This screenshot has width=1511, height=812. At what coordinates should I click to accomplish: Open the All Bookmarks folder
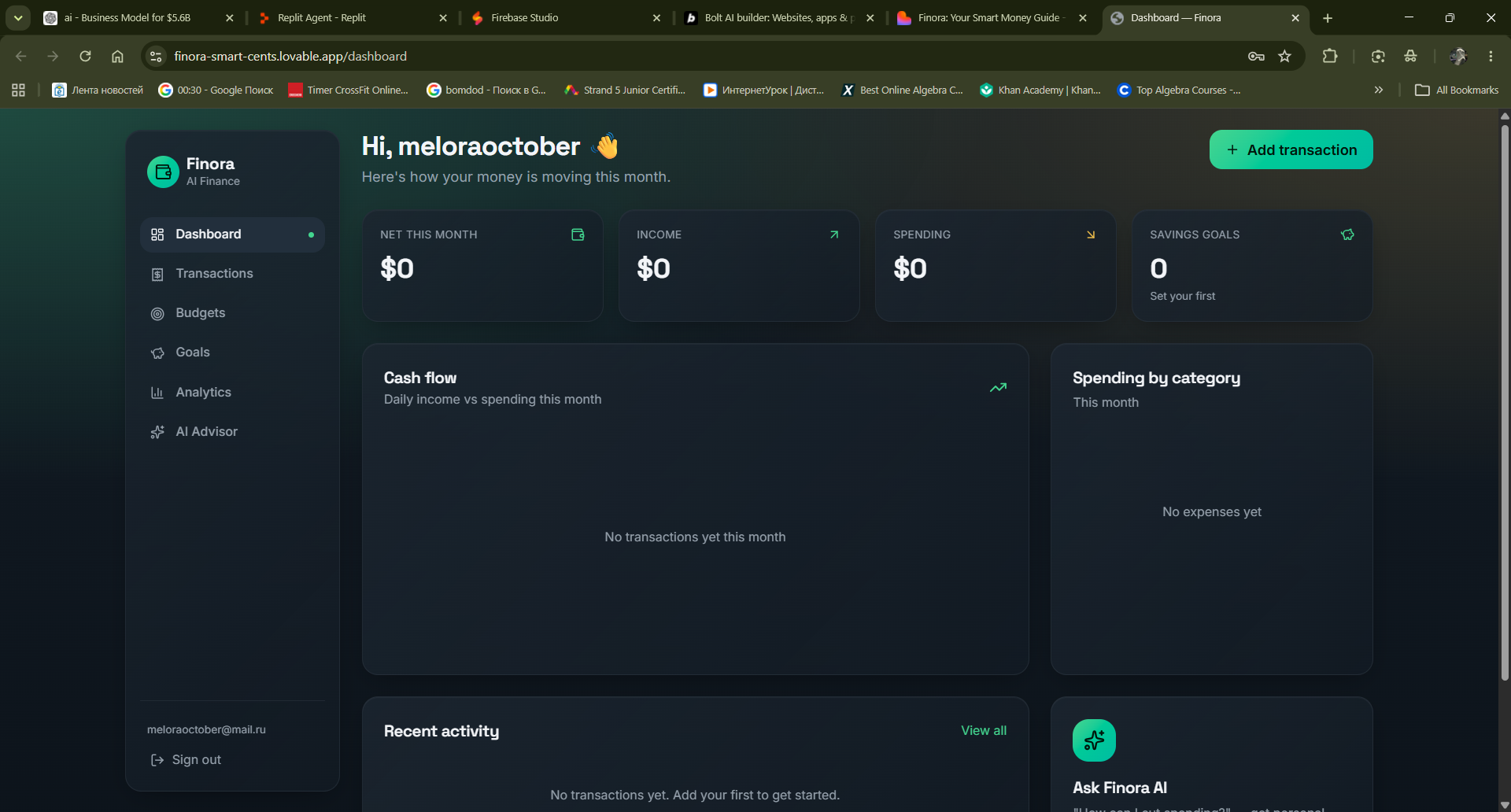click(1457, 90)
